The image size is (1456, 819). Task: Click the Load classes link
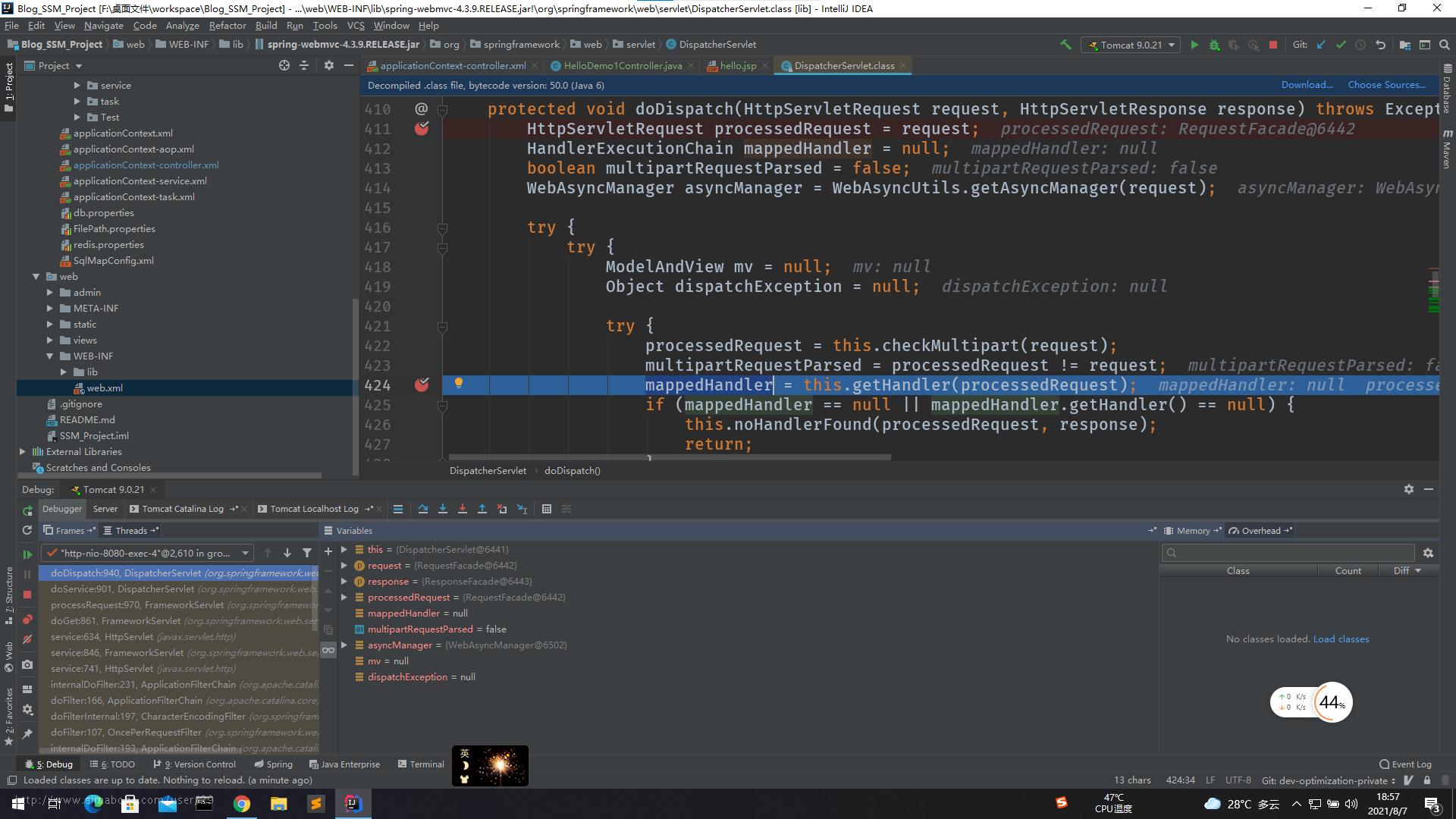(x=1341, y=639)
